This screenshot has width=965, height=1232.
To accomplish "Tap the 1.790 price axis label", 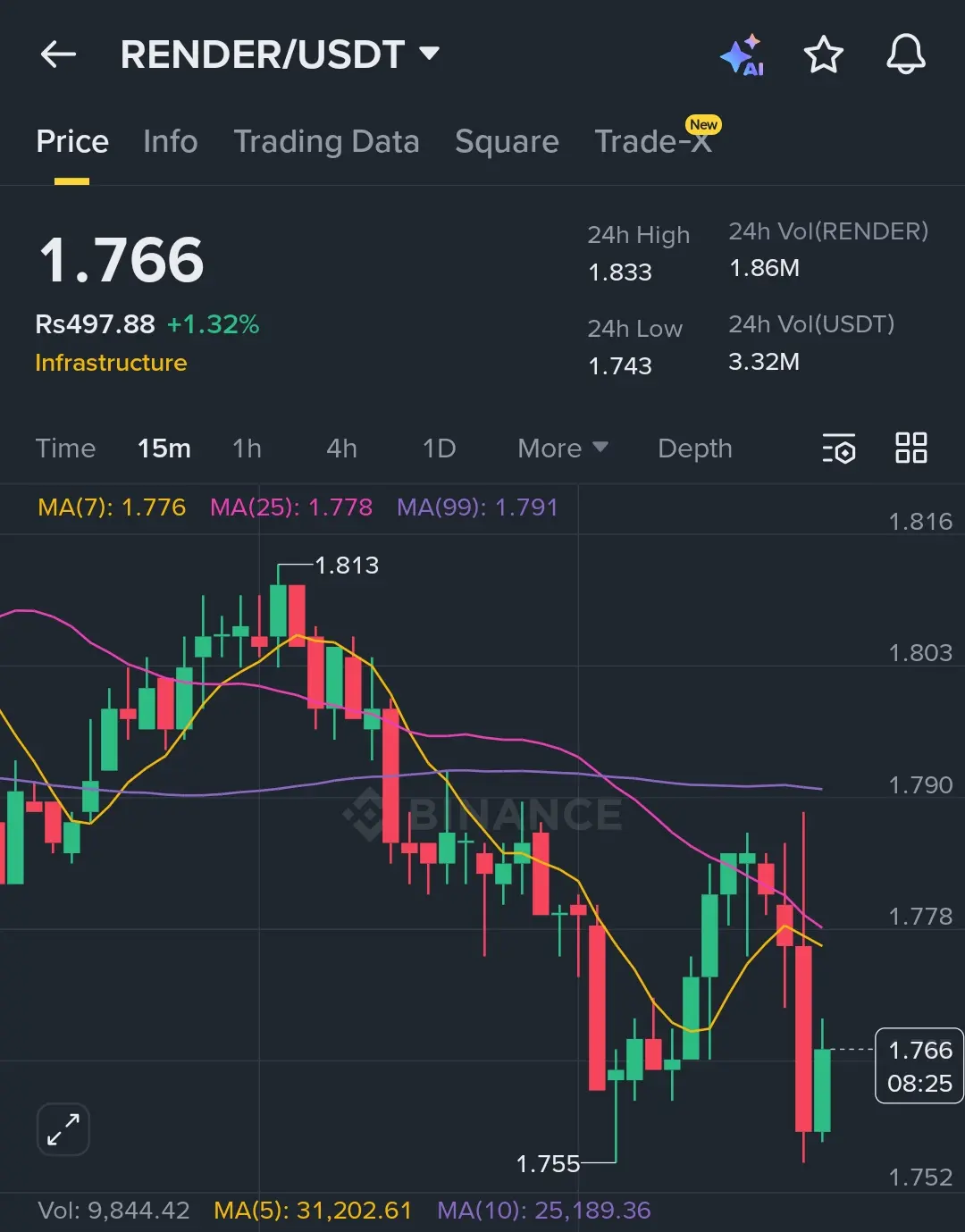I will click(920, 785).
